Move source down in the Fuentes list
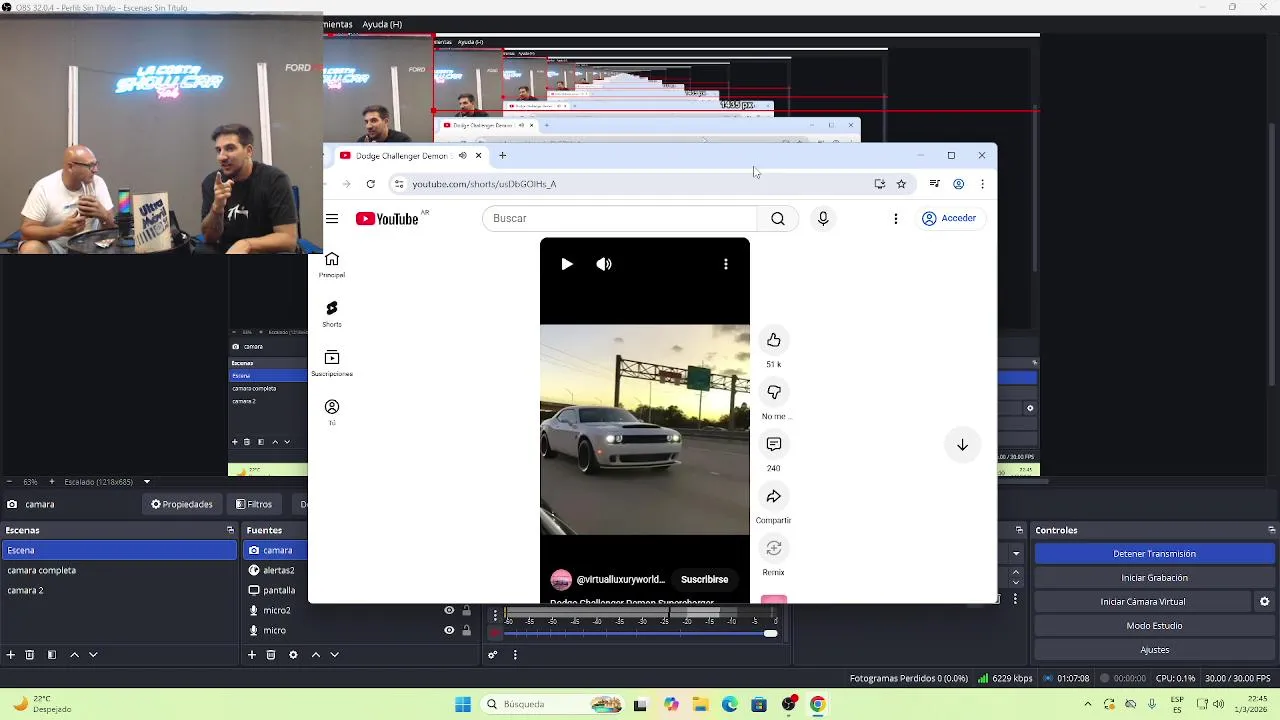Viewport: 1280px width, 720px height. point(335,655)
